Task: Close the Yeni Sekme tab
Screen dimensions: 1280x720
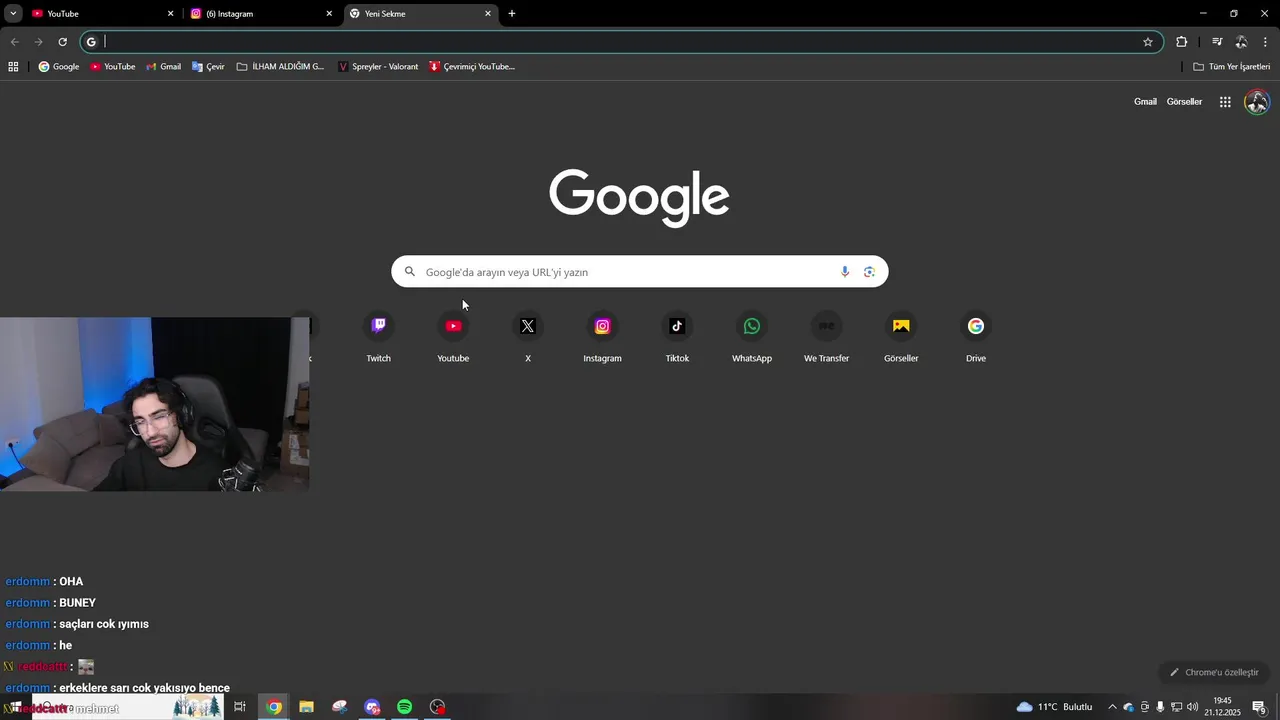Action: pyautogui.click(x=488, y=14)
